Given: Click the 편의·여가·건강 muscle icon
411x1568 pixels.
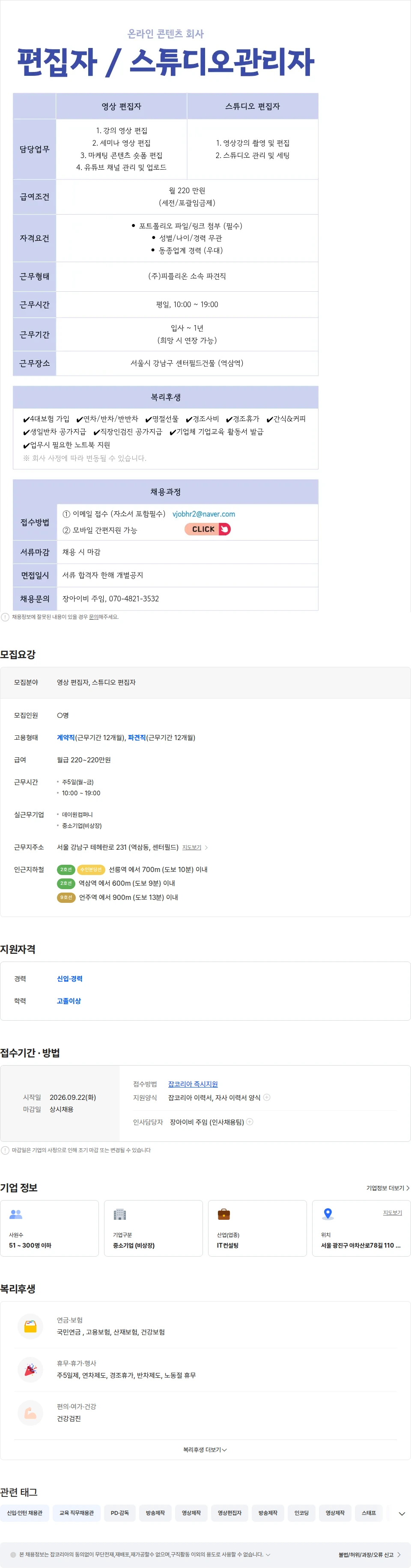Looking at the screenshot, I should coord(30,1412).
